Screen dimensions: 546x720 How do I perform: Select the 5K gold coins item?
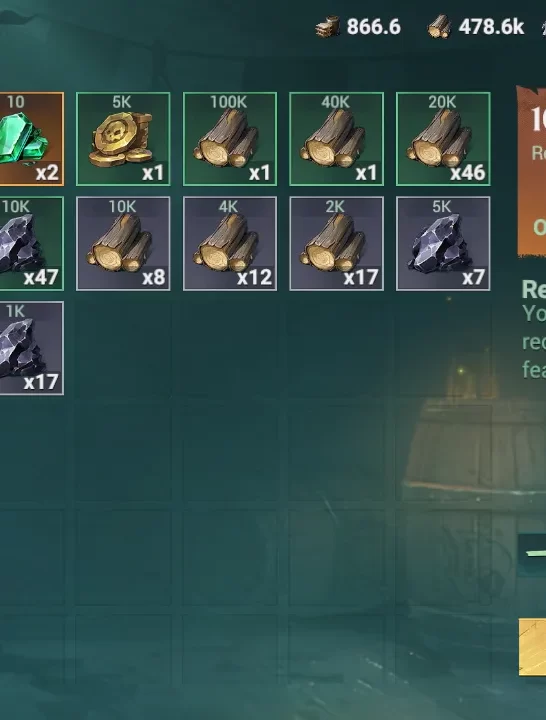point(123,139)
